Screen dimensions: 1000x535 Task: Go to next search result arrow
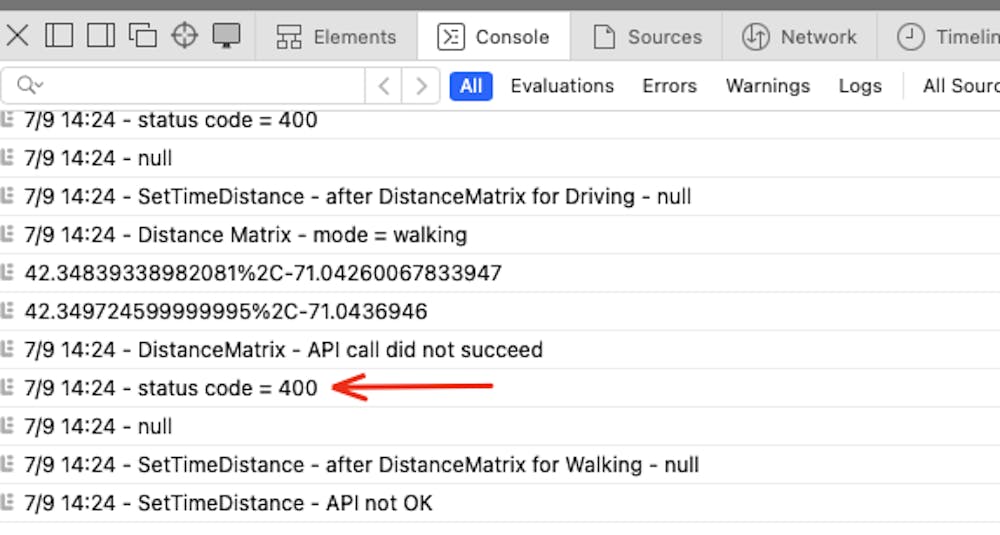tap(421, 86)
